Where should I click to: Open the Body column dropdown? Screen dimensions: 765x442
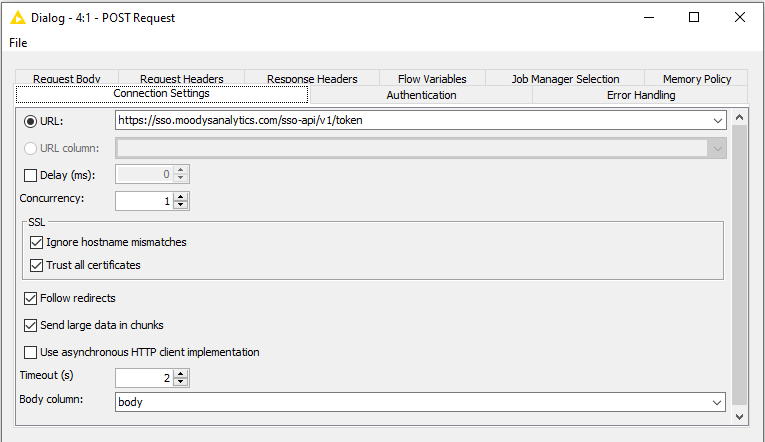[x=717, y=402]
